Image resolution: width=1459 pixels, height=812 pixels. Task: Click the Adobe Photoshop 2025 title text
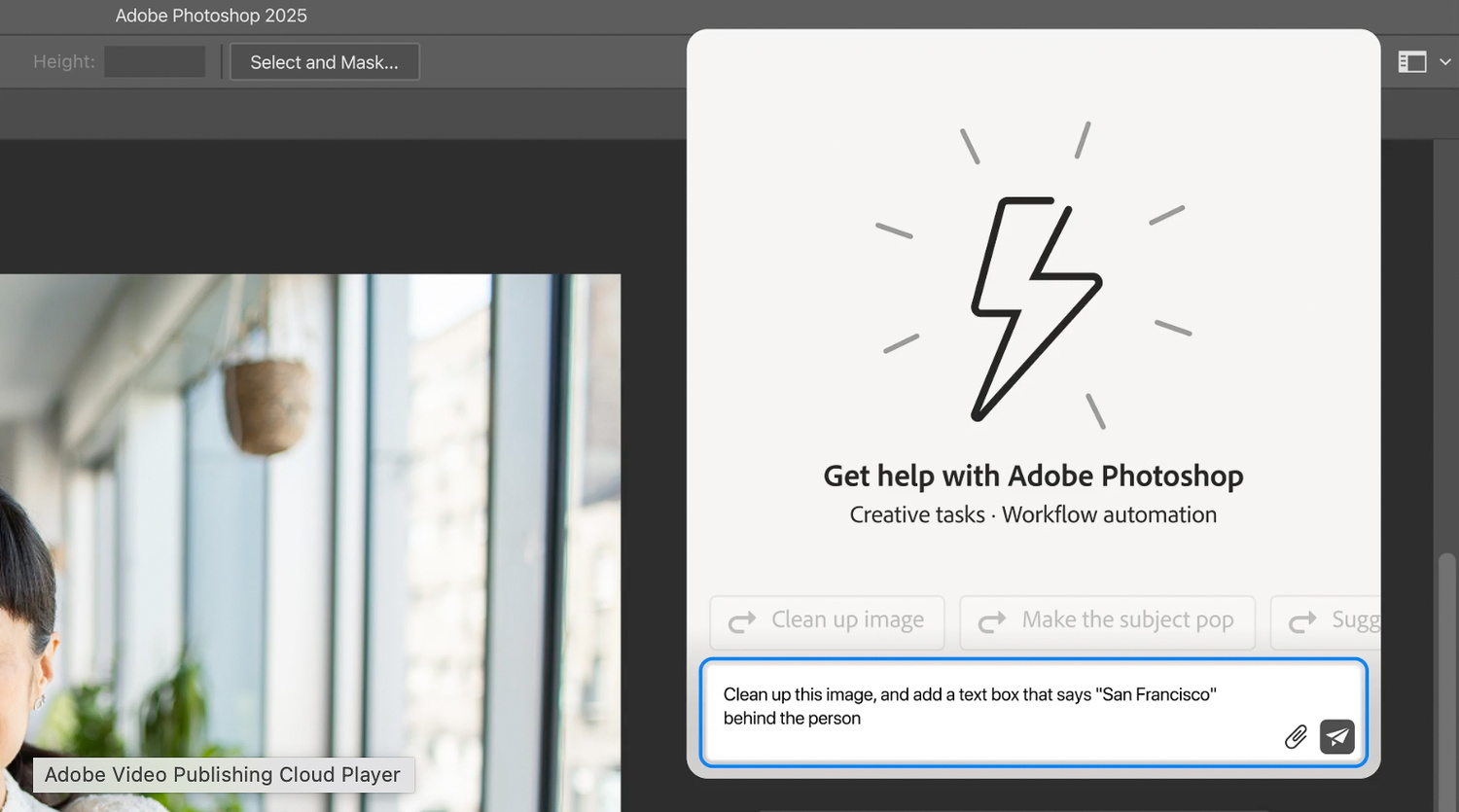211,16
